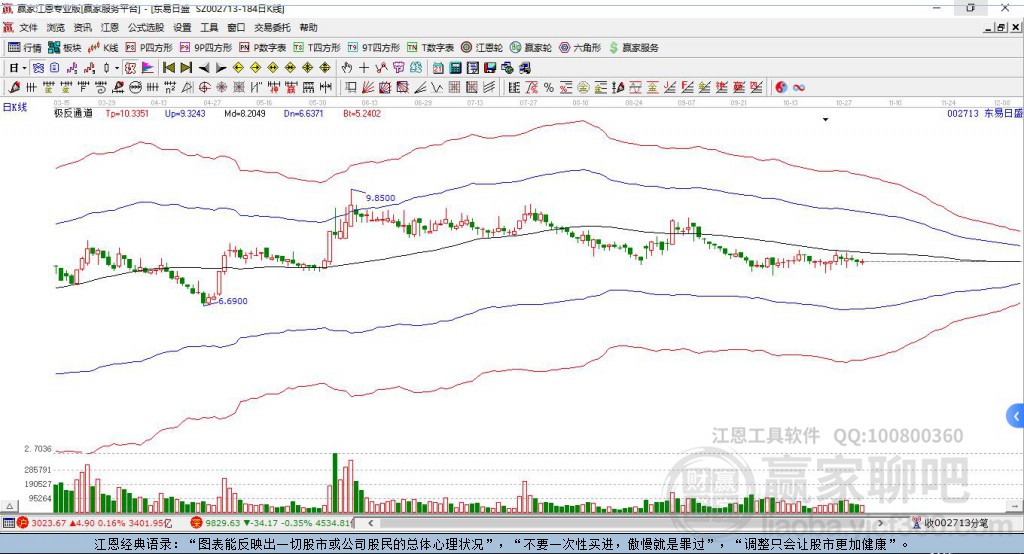Image resolution: width=1024 pixels, height=554 pixels.
Task: Open the 江恩轮 Gann wheel
Action: [x=482, y=48]
